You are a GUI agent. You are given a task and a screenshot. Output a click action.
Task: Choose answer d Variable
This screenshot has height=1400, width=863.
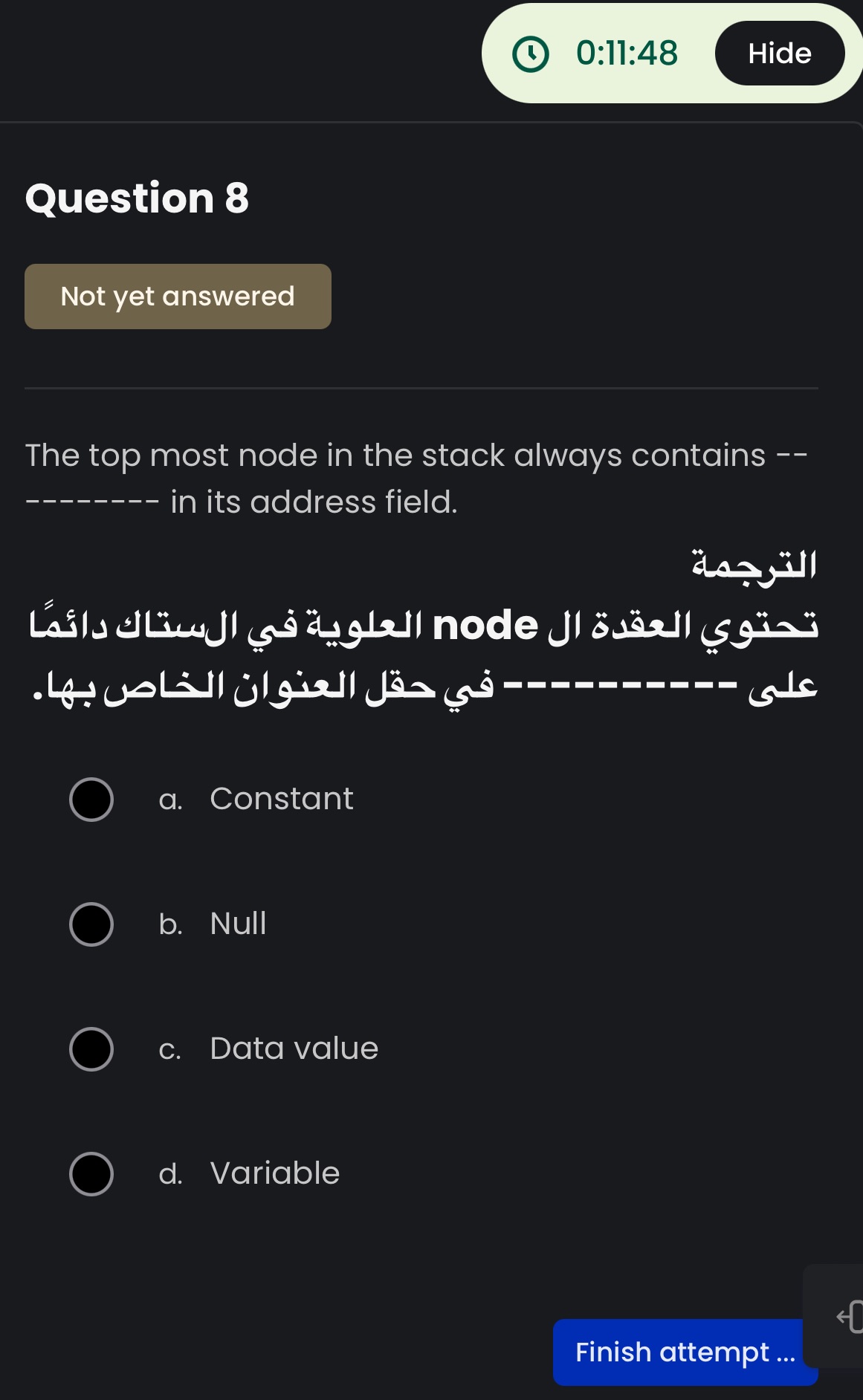click(x=91, y=1175)
